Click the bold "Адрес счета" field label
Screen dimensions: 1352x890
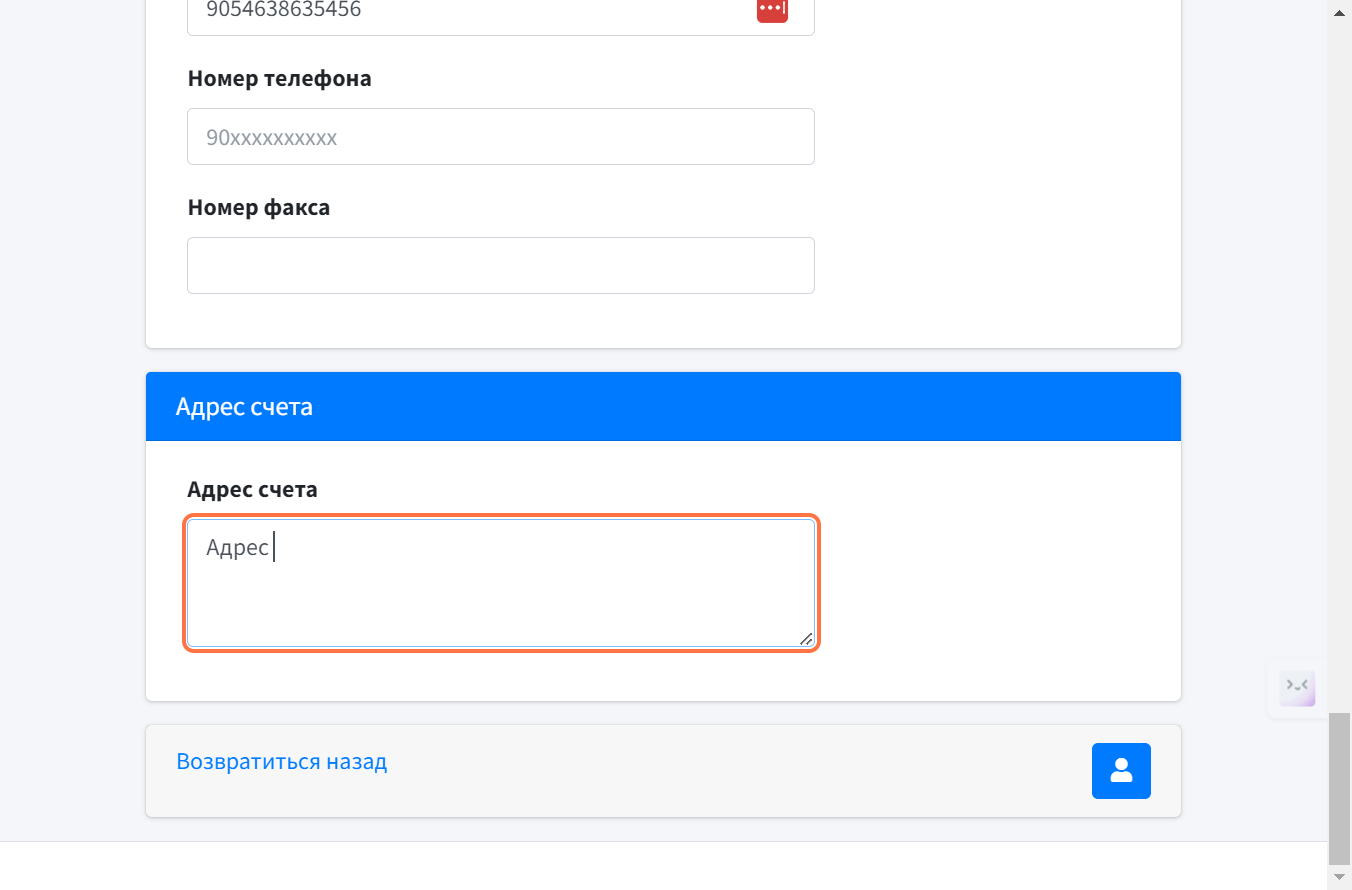pyautogui.click(x=252, y=490)
